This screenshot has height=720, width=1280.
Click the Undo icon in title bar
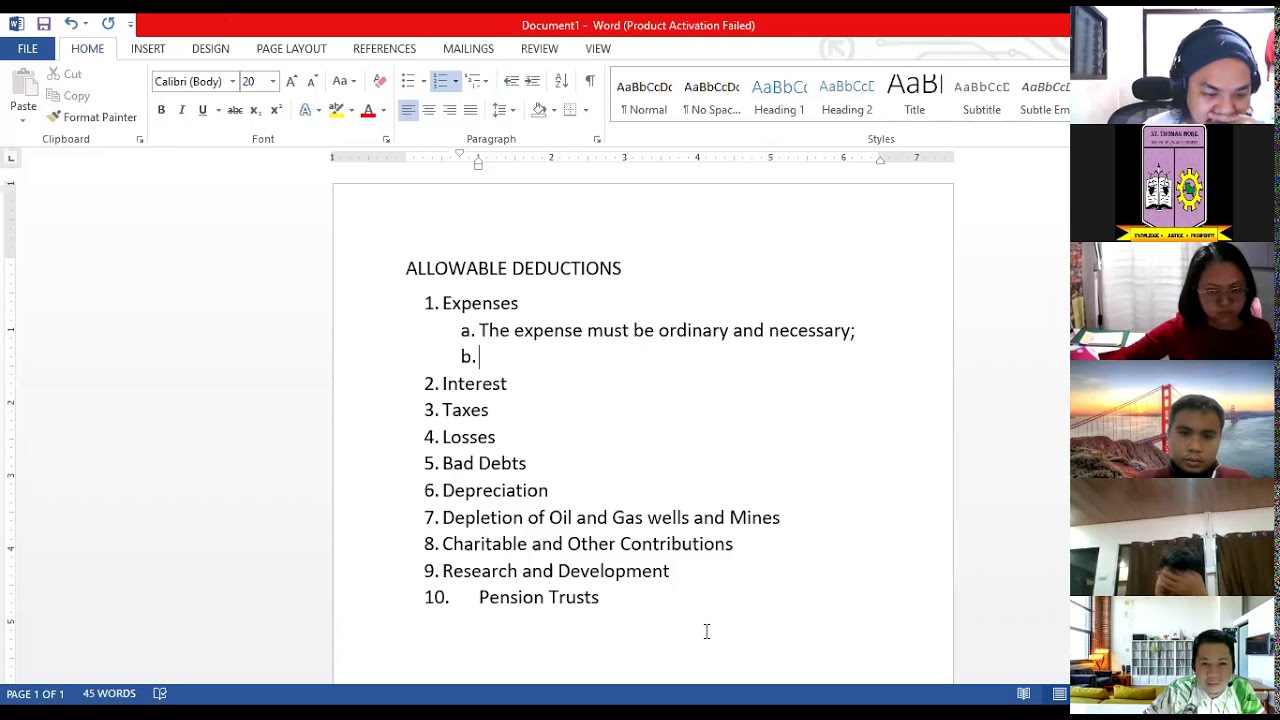(71, 24)
